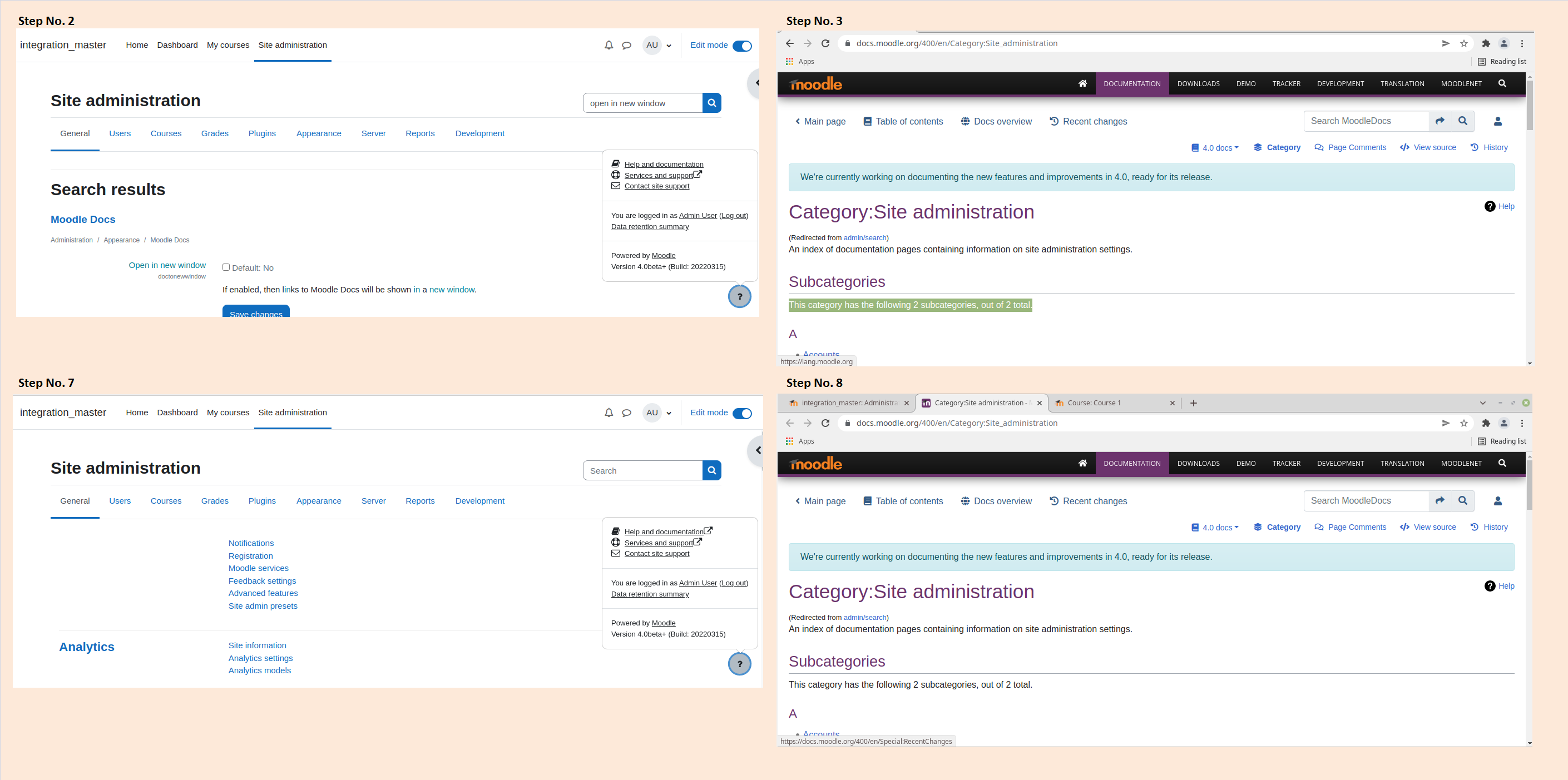This screenshot has width=1568, height=780.
Task: Open TRACKER menu in Step 8 Moodle navbar
Action: click(1285, 463)
